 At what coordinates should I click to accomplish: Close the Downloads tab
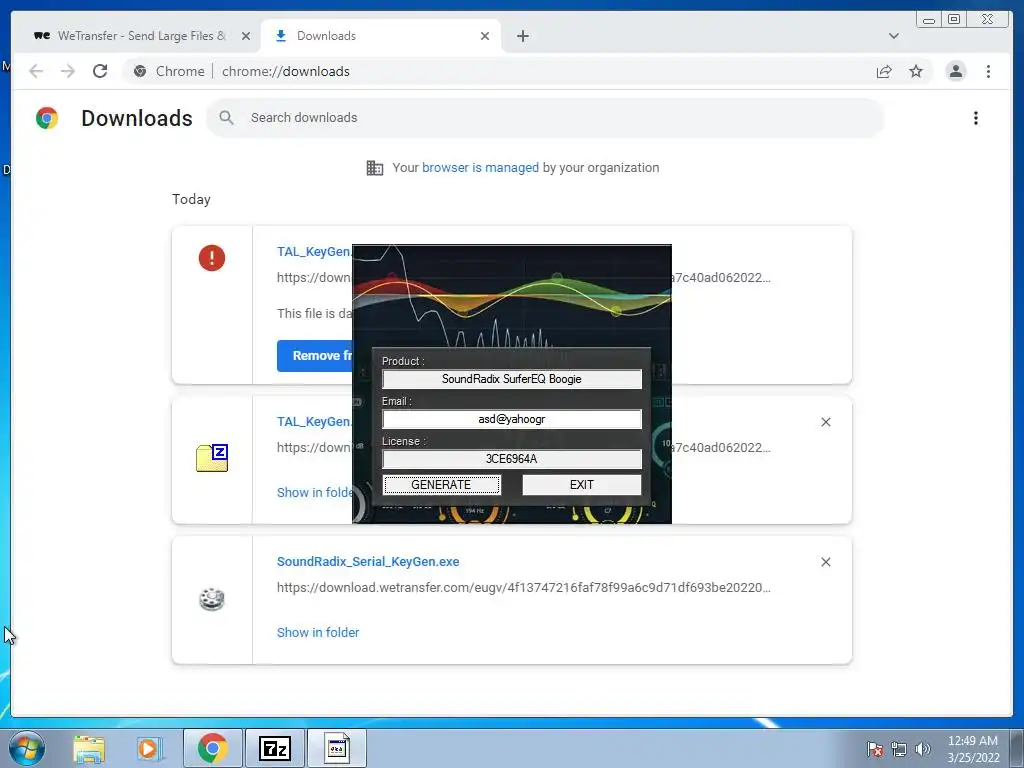(x=485, y=36)
